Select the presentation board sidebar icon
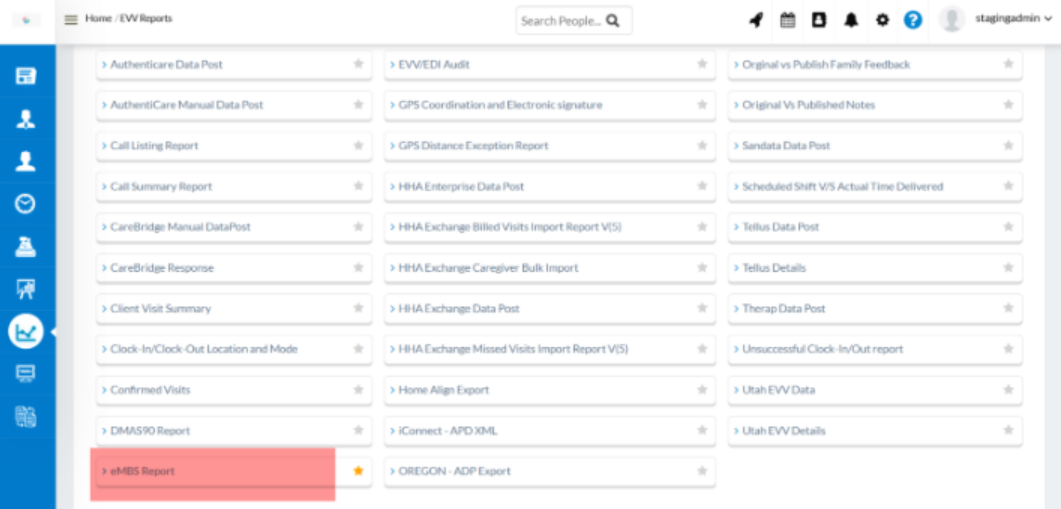This screenshot has height=509, width=1061. (26, 289)
